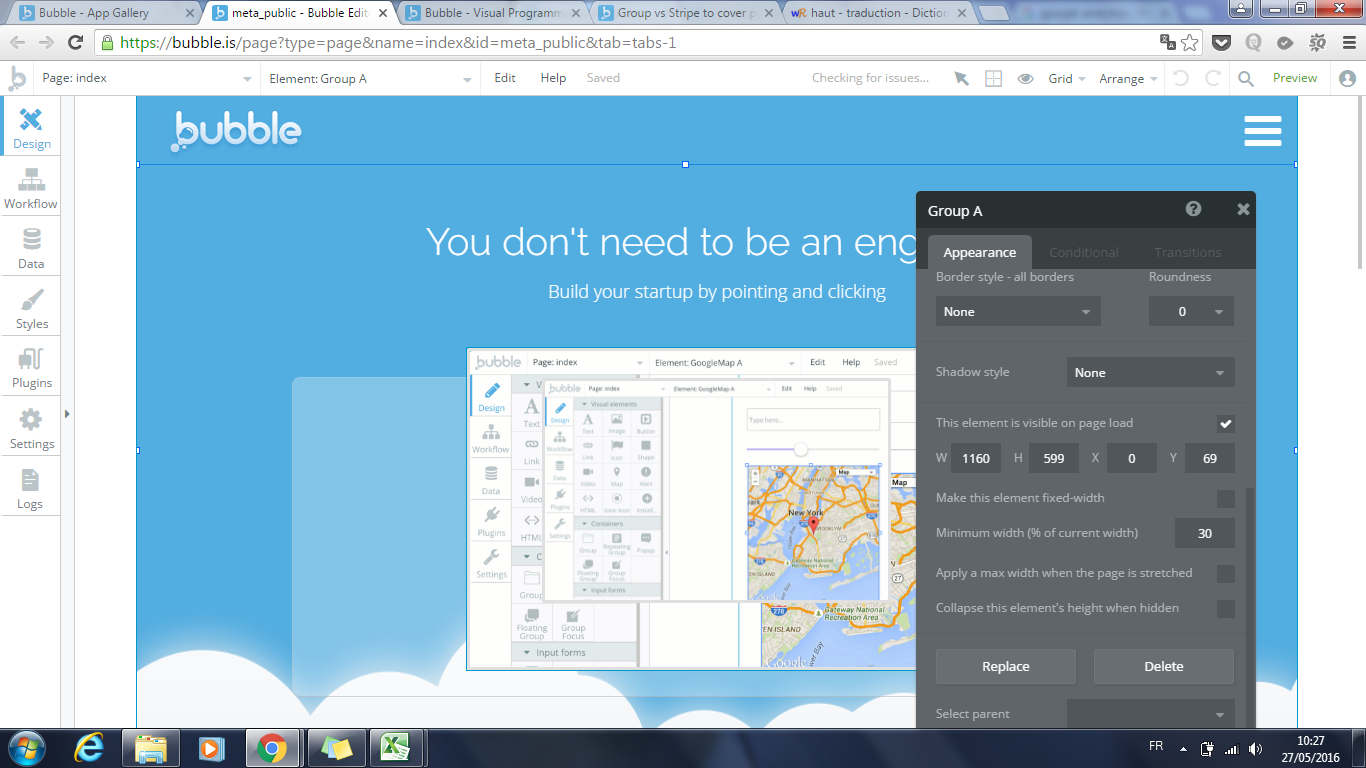Open the Border style dropdown
This screenshot has width=1366, height=768.
[x=1018, y=311]
